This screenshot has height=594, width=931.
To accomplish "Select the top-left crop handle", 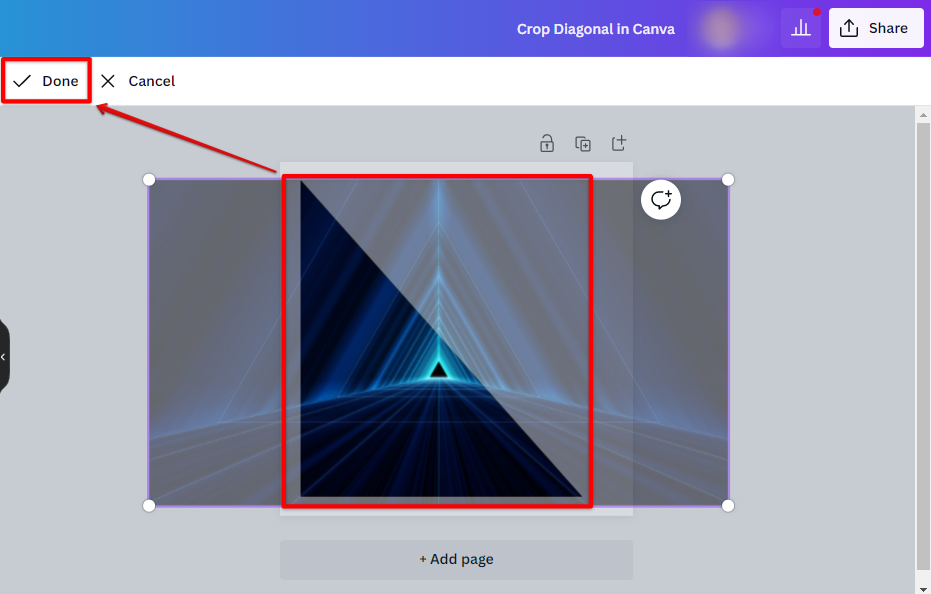I will point(148,179).
